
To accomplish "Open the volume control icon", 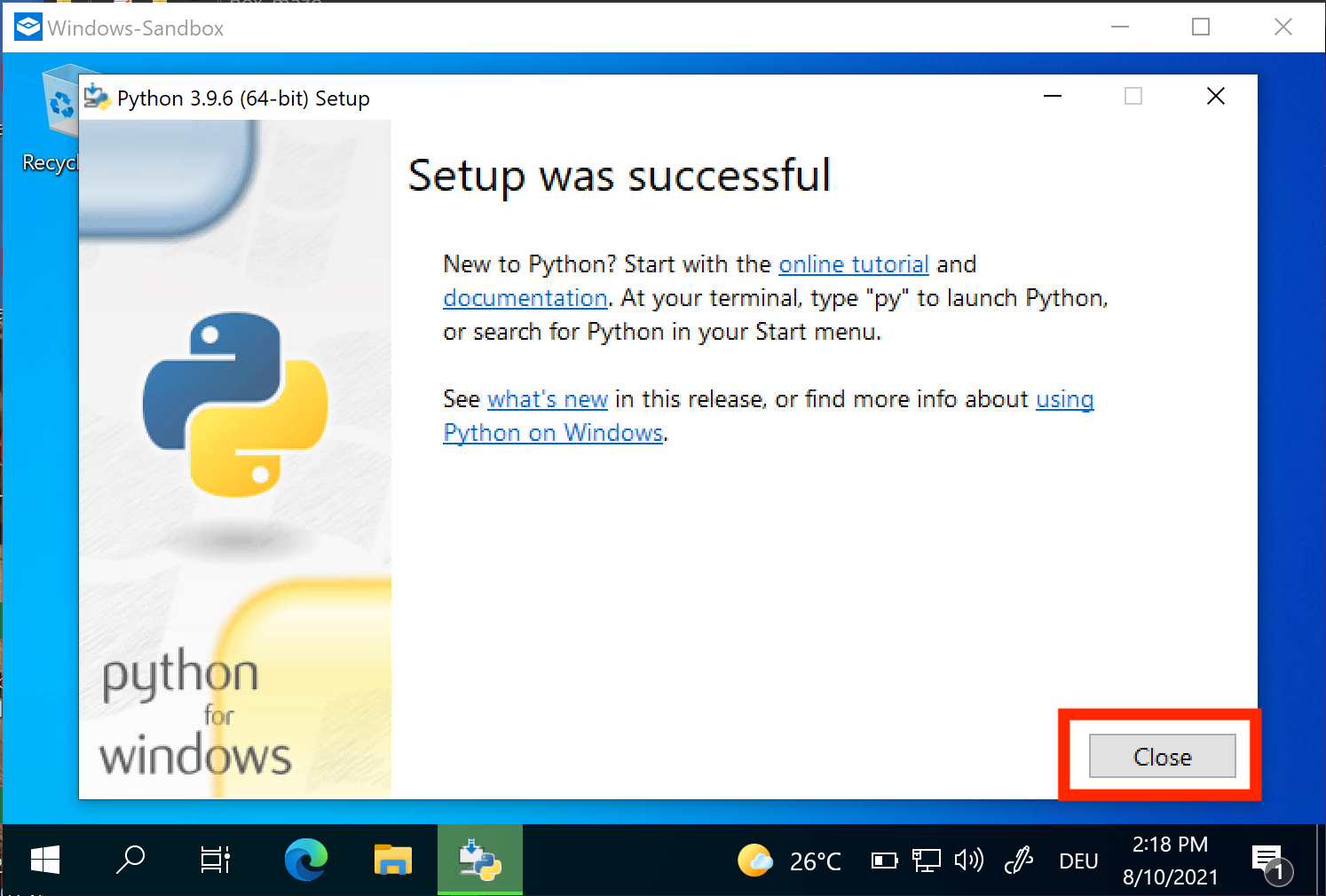I will [x=968, y=861].
